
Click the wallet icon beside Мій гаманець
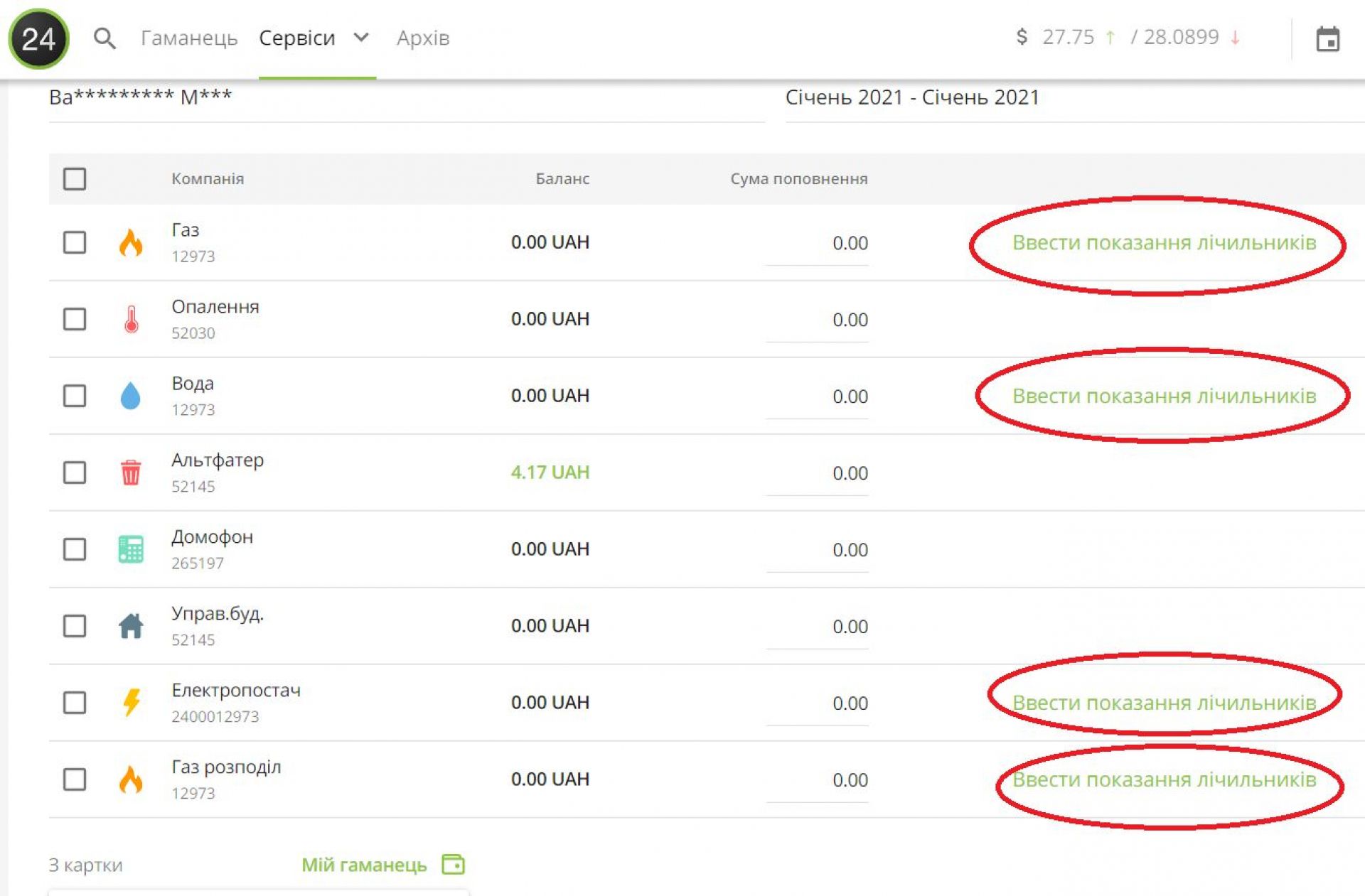453,864
